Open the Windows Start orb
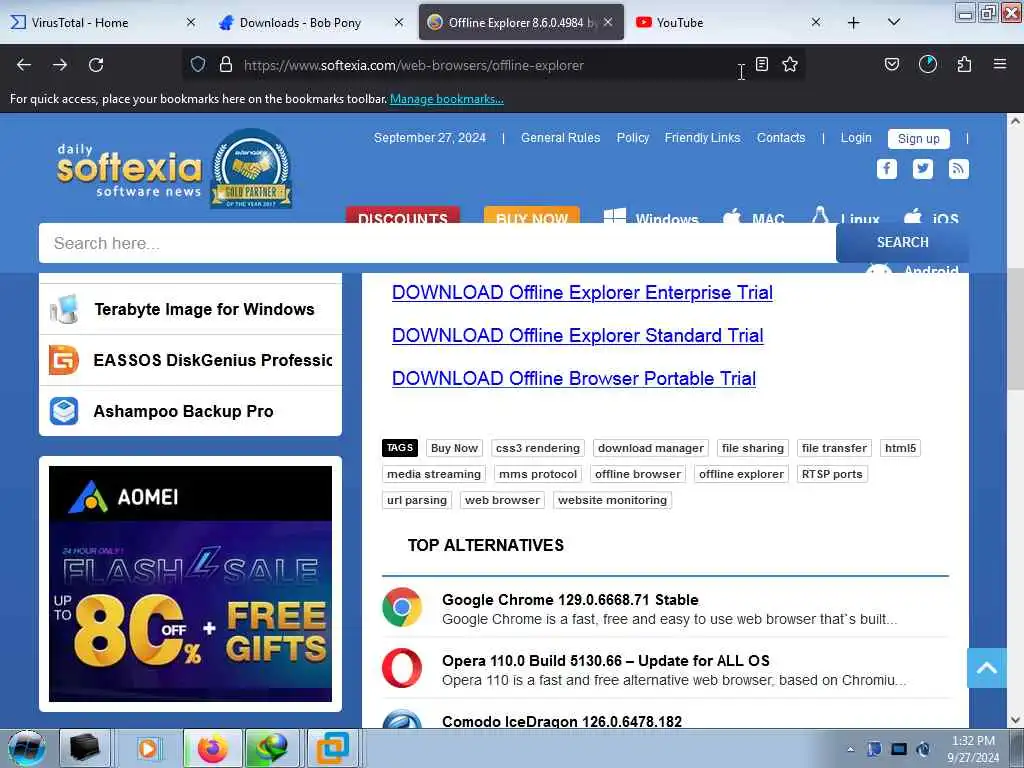 click(x=27, y=748)
